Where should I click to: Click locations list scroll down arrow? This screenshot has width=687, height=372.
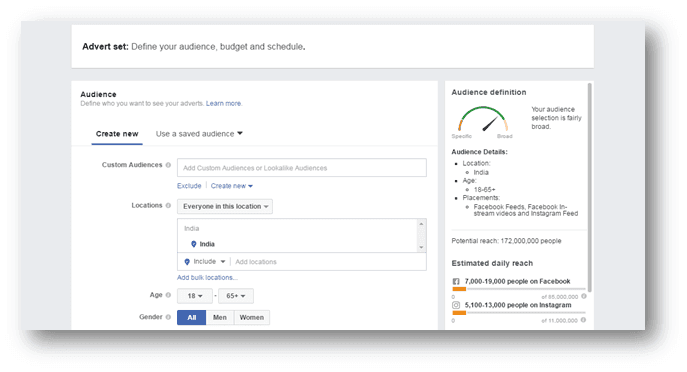tap(421, 248)
